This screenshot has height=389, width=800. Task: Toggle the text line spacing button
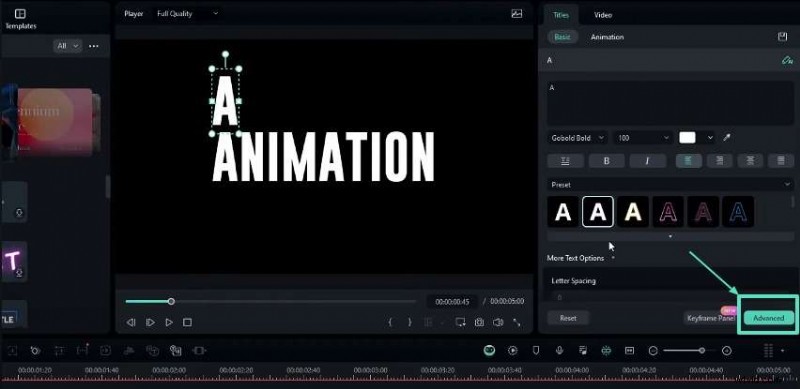point(565,161)
